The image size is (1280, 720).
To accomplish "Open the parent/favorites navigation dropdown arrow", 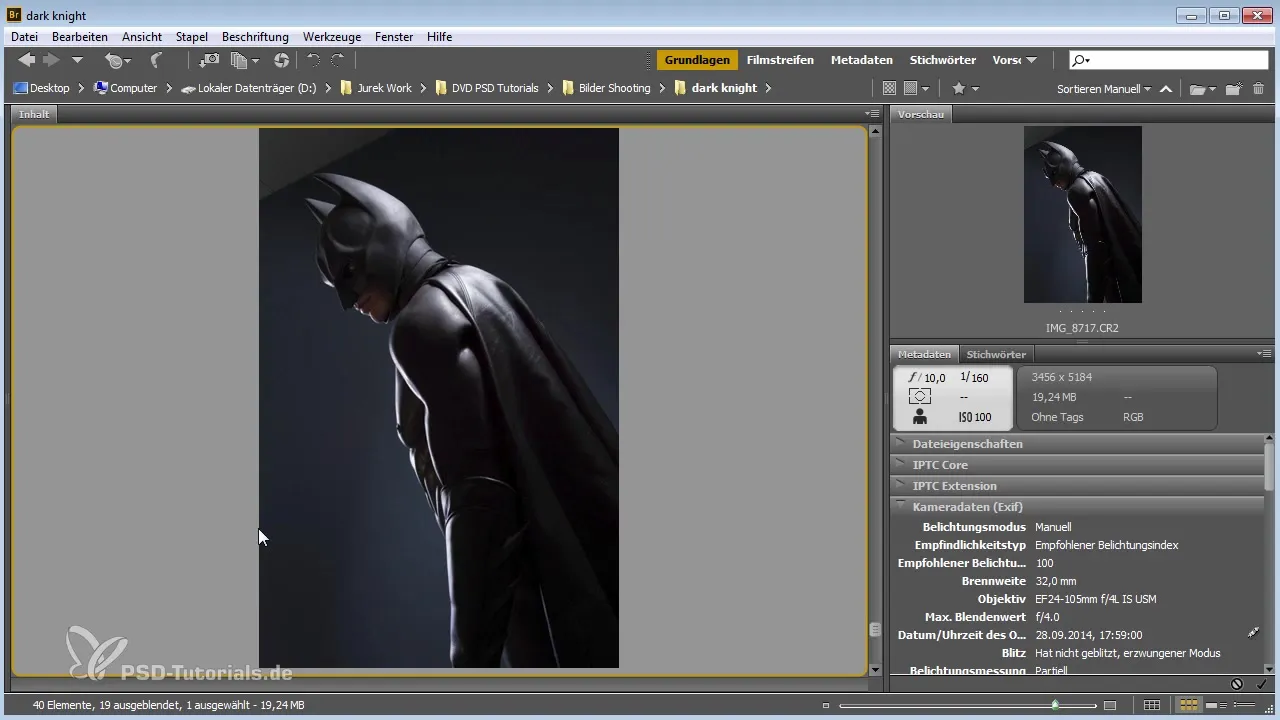I will click(x=77, y=61).
